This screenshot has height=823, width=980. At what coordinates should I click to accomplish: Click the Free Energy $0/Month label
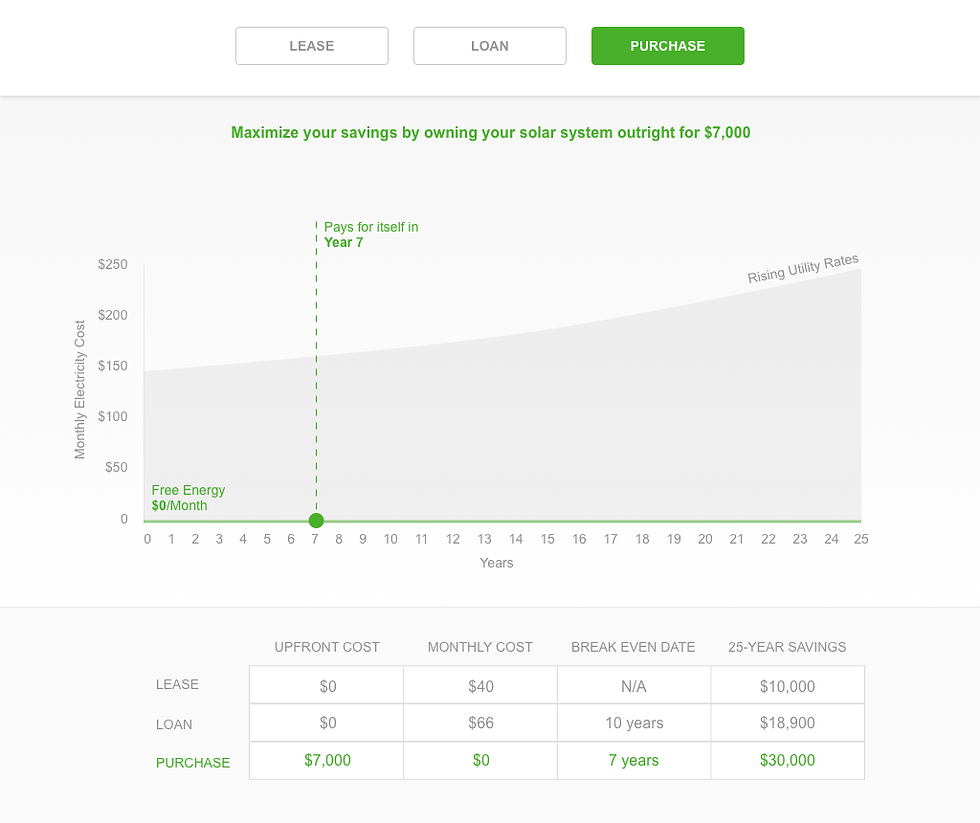pyautogui.click(x=188, y=498)
